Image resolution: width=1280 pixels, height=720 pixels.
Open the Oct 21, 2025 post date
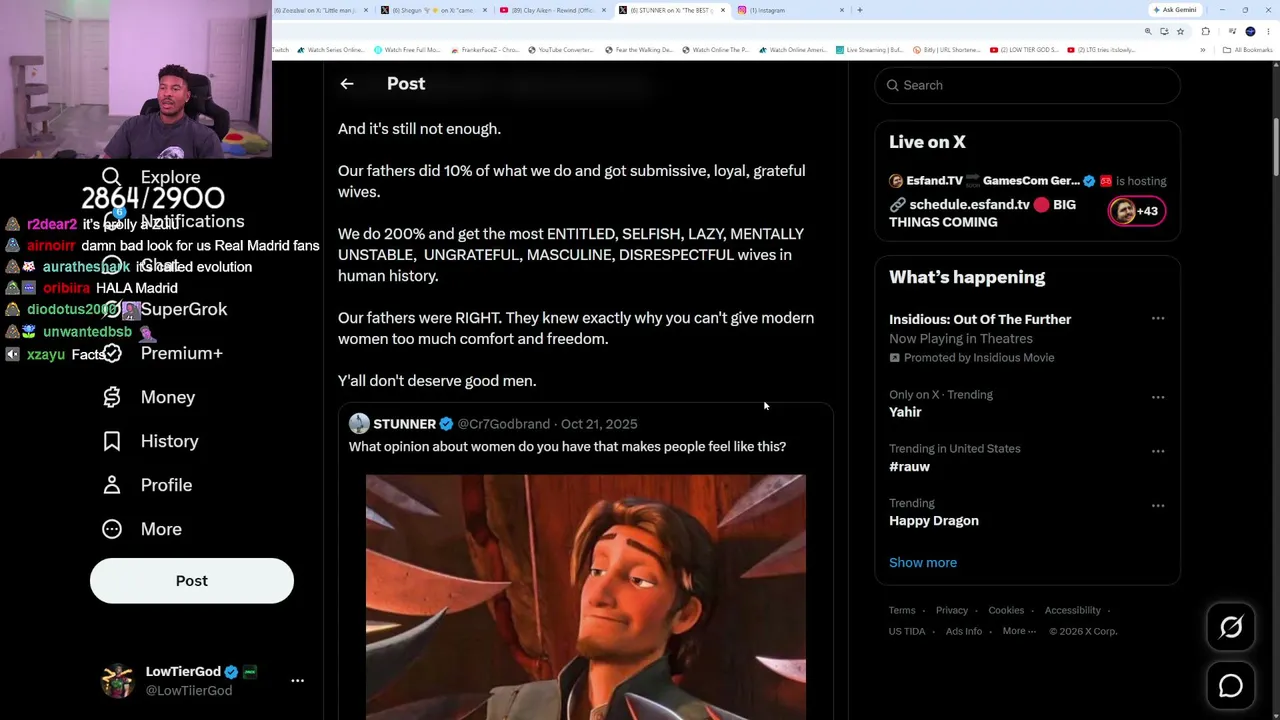click(599, 424)
